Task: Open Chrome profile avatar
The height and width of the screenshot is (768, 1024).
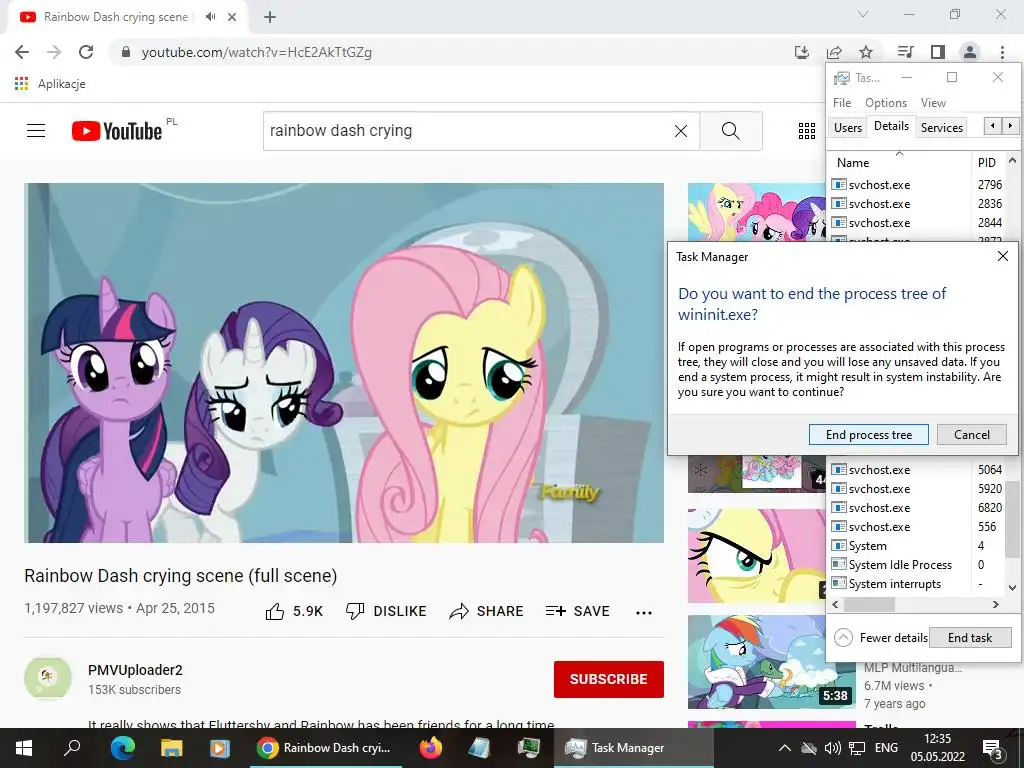Action: point(970,52)
